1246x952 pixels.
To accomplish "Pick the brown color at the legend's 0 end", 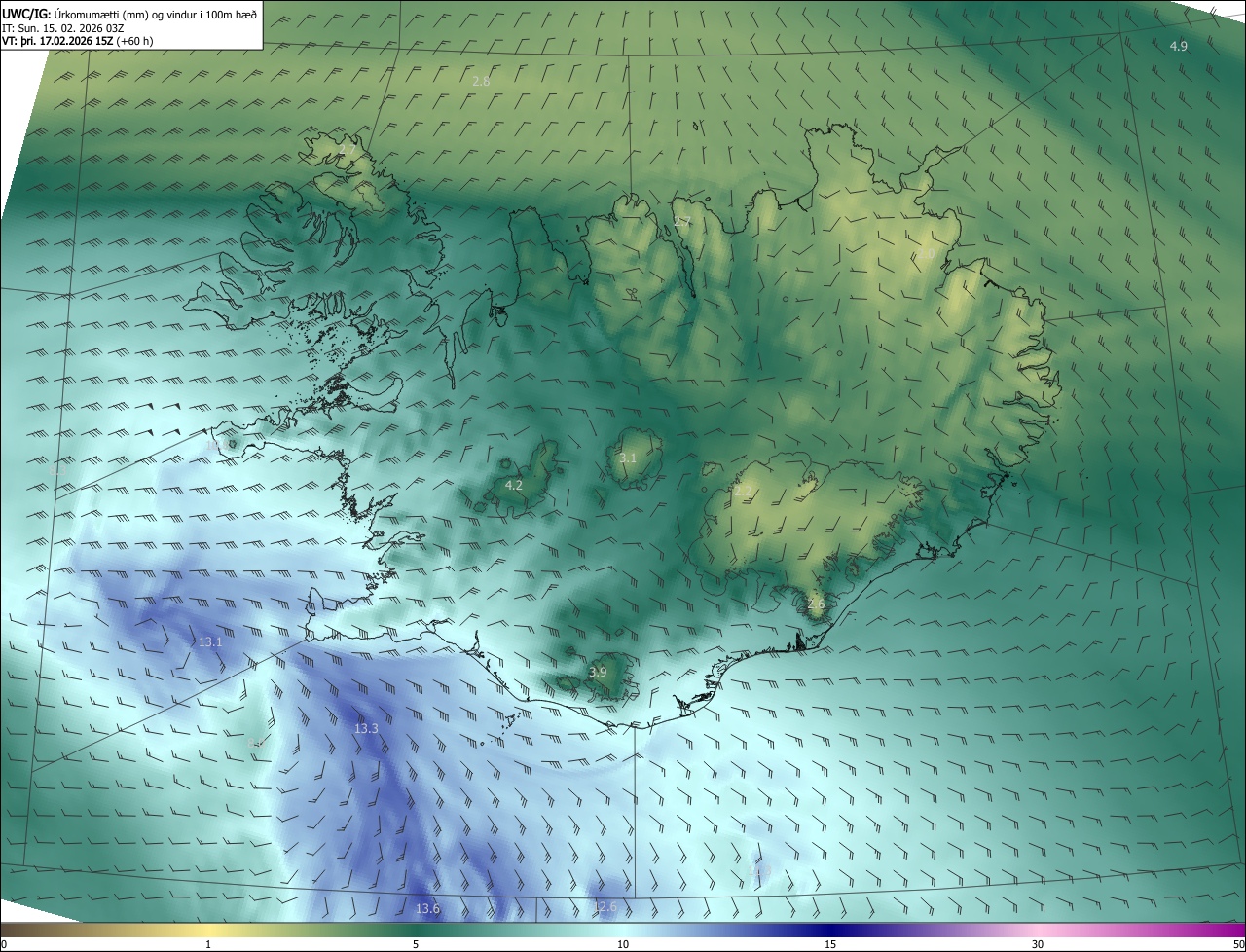I will pos(5,930).
